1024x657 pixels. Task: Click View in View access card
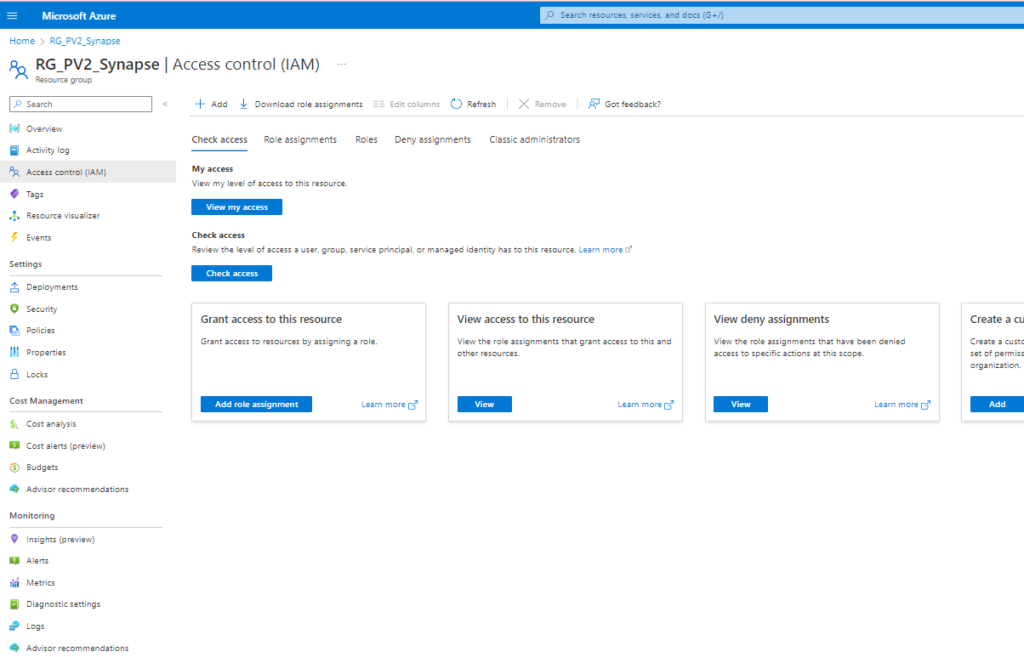pyautogui.click(x=484, y=404)
